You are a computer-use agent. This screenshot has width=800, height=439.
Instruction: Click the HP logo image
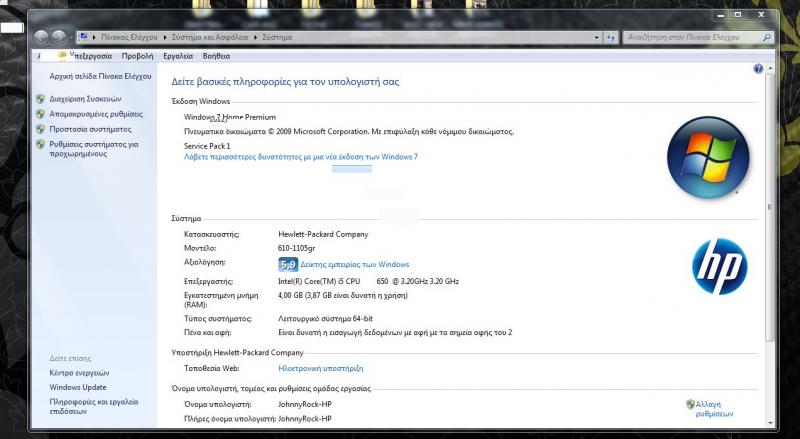(719, 266)
